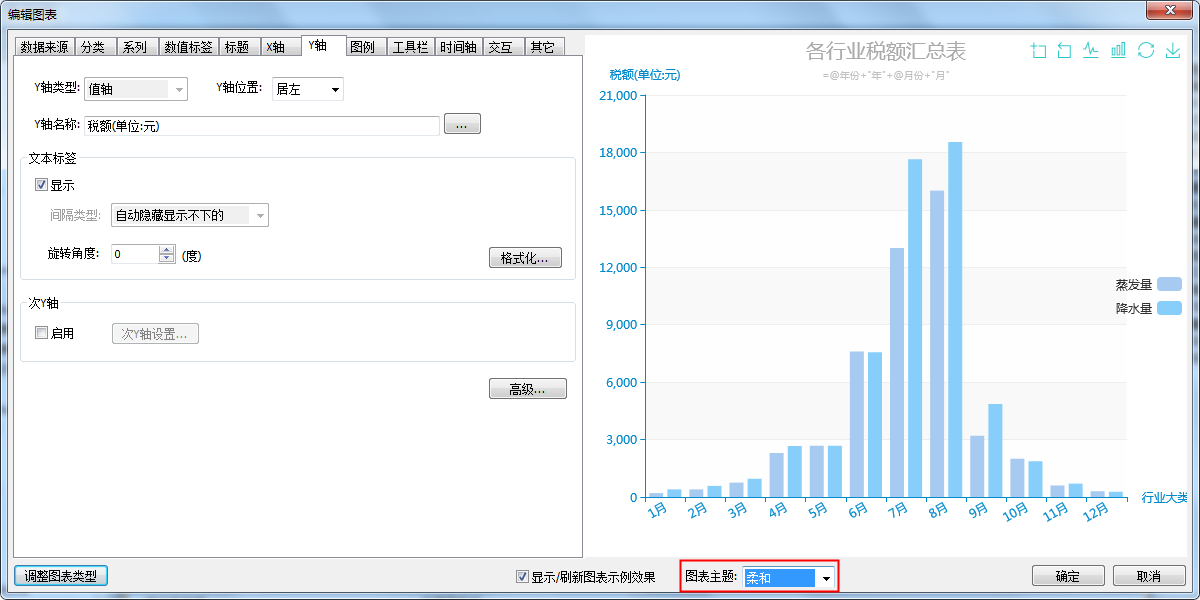
Task: Click the restore refresh icon on chart
Action: pyautogui.click(x=1146, y=50)
